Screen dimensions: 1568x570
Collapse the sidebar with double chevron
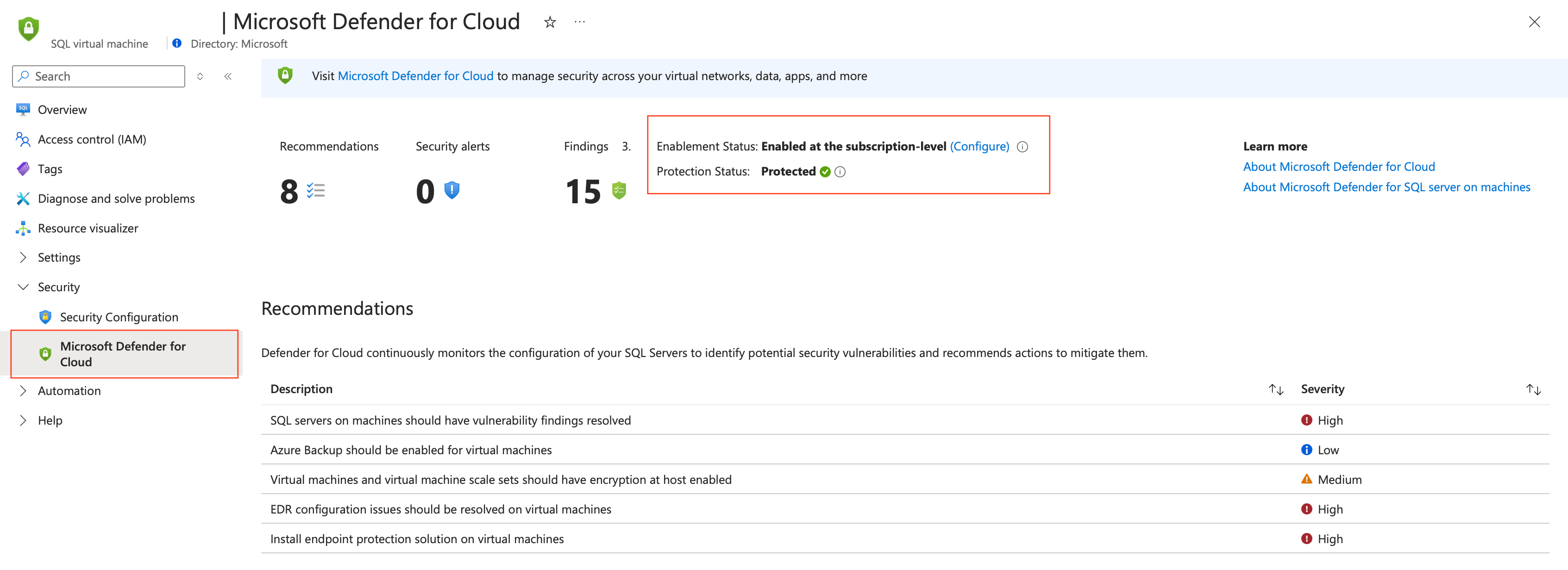[x=228, y=77]
